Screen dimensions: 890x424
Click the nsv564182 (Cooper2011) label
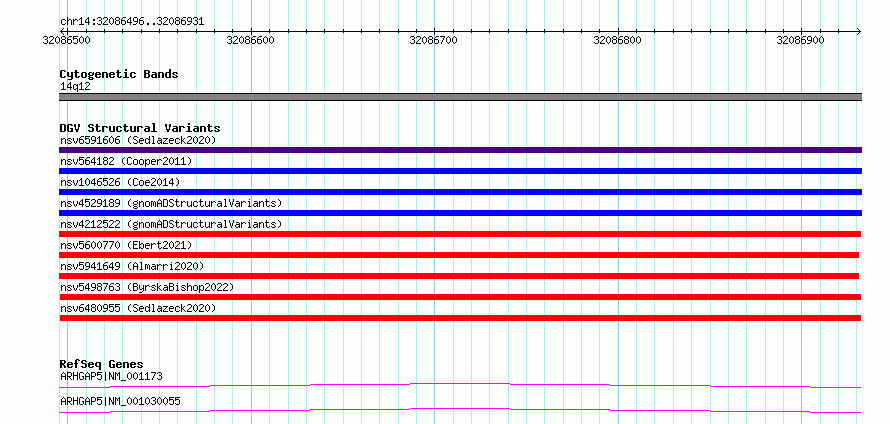(x=126, y=161)
